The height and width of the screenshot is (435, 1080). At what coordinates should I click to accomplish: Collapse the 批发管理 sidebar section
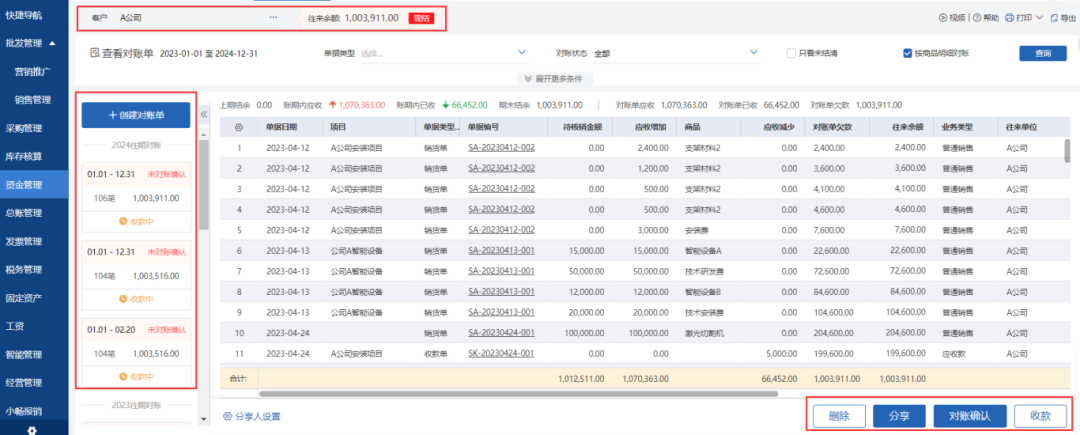(52, 43)
